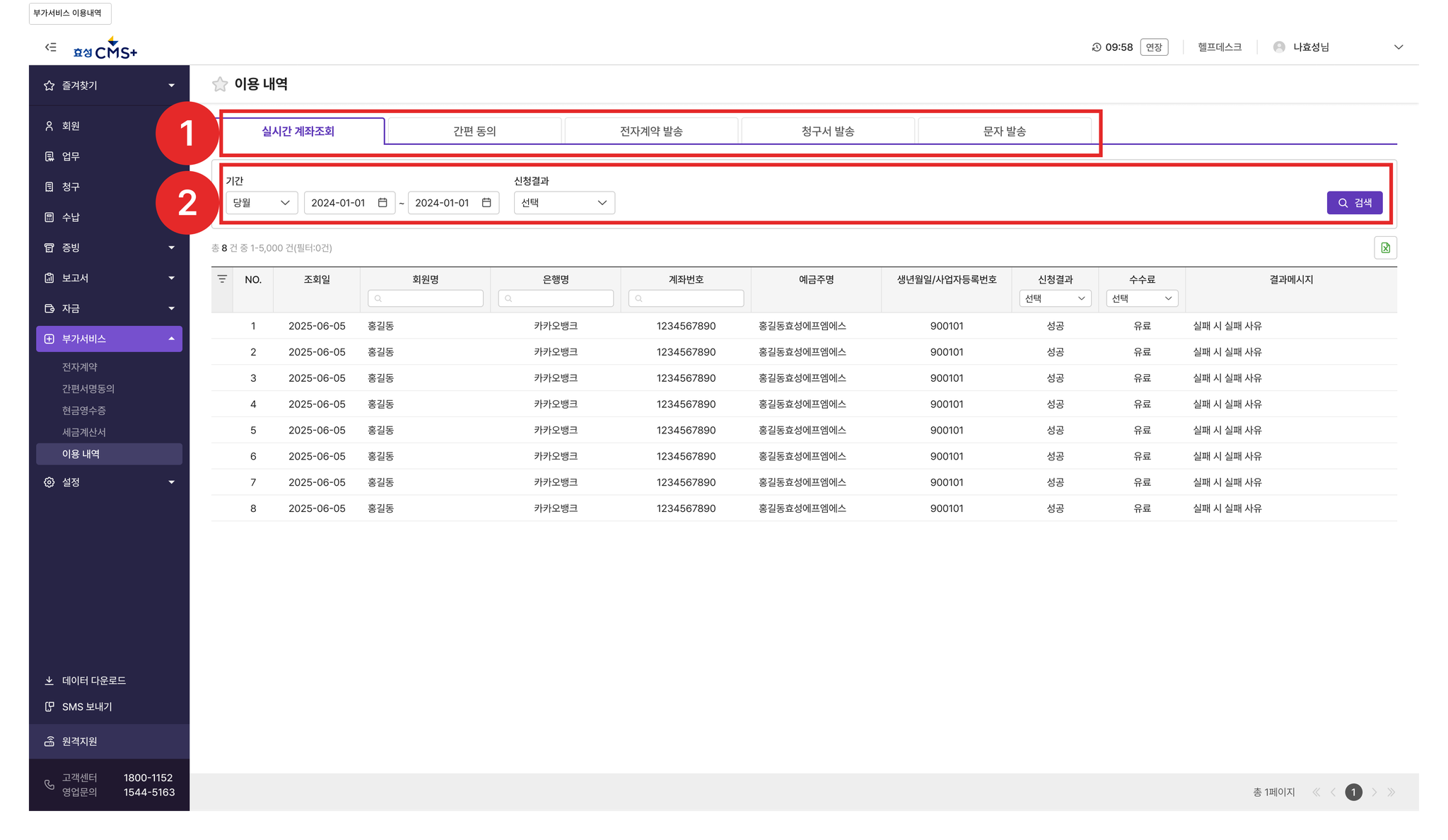Viewport: 1448px width, 840px height.
Task: Expand the 보고서 sidebar menu
Action: pyautogui.click(x=171, y=278)
